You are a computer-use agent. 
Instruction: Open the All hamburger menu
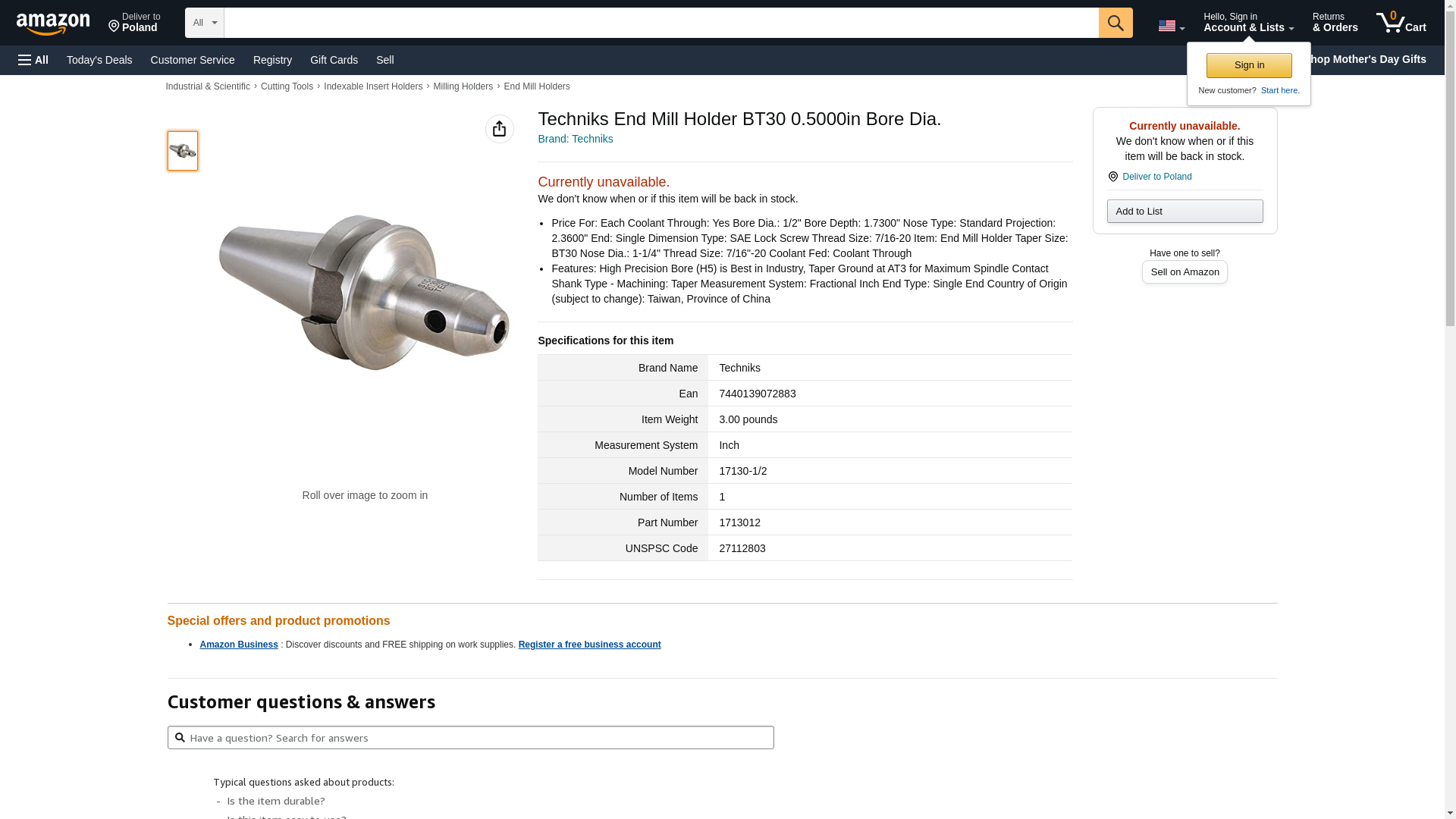click(x=33, y=60)
